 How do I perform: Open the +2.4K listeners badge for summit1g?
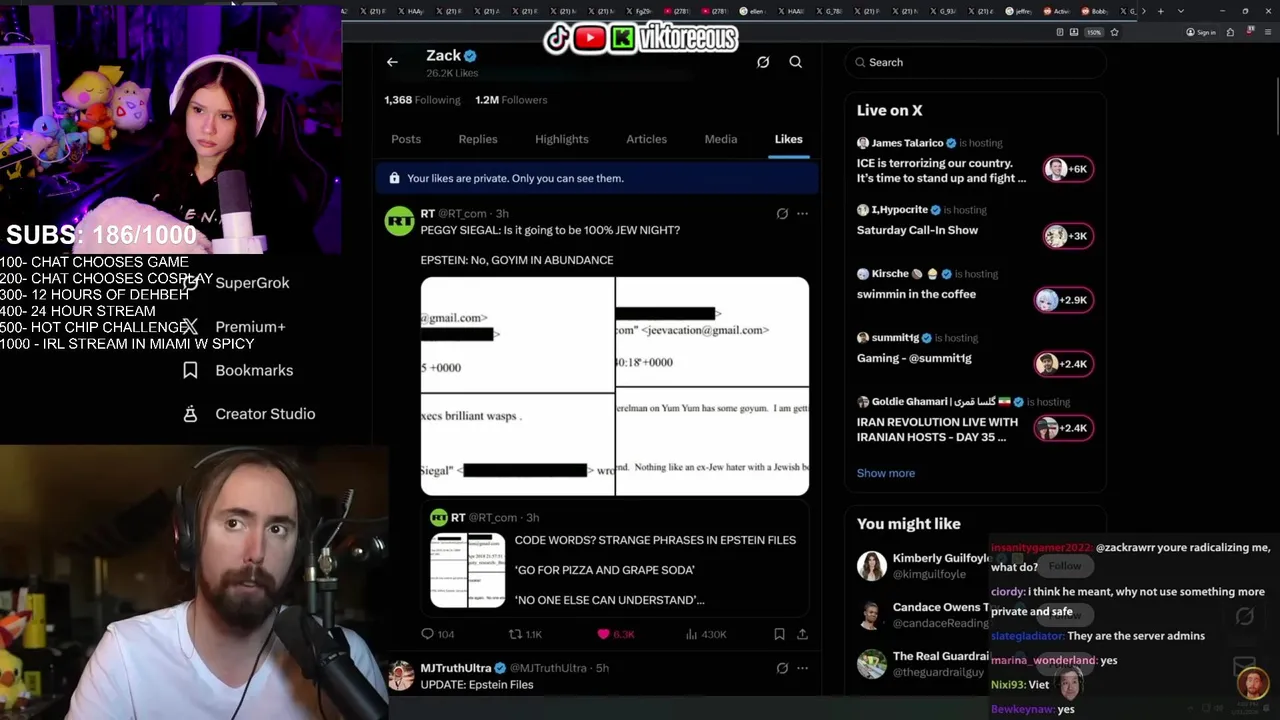[x=1064, y=364]
